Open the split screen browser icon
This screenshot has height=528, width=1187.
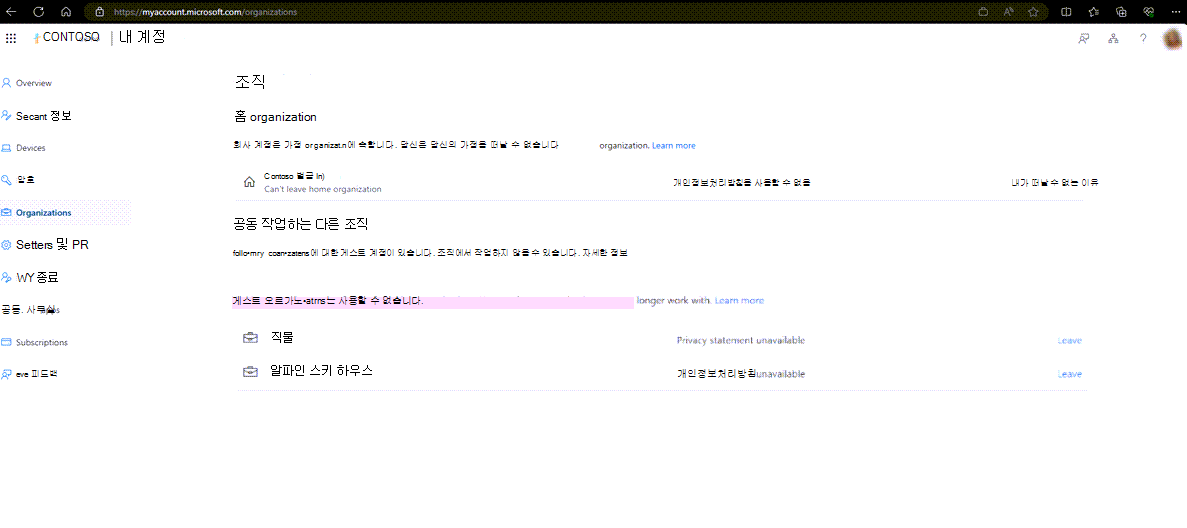[x=1066, y=12]
